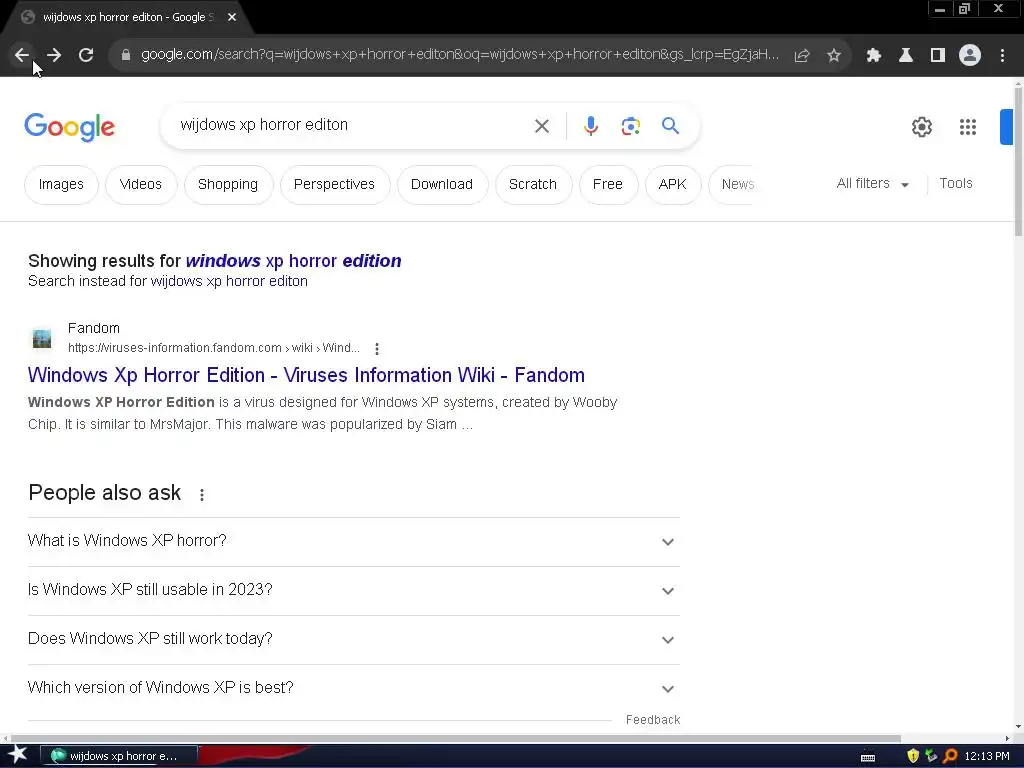The height and width of the screenshot is (768, 1024).
Task: Click the padlock site info icon
Action: [x=125, y=55]
